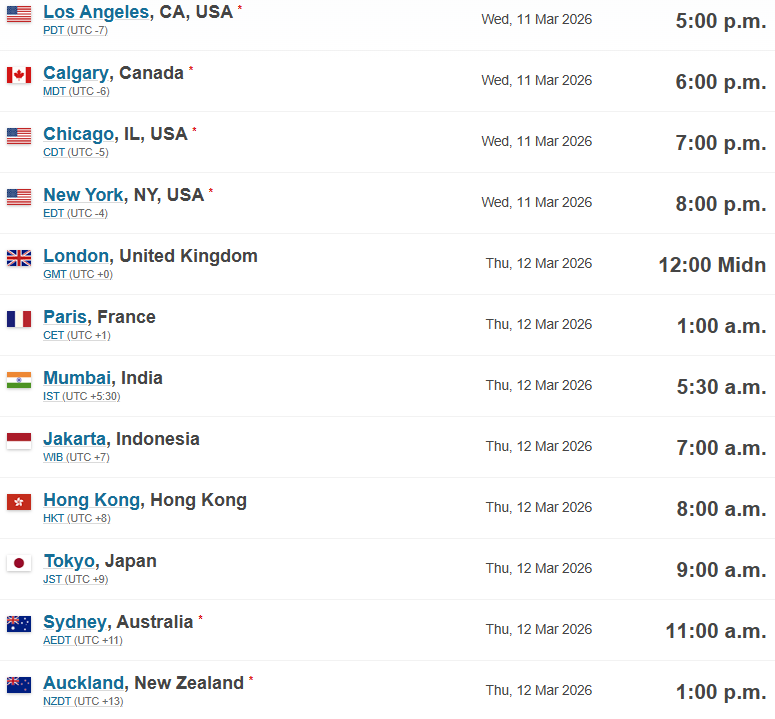The height and width of the screenshot is (719, 775).
Task: Click the Indonesia flag icon next to Jakarta
Action: tap(19, 441)
